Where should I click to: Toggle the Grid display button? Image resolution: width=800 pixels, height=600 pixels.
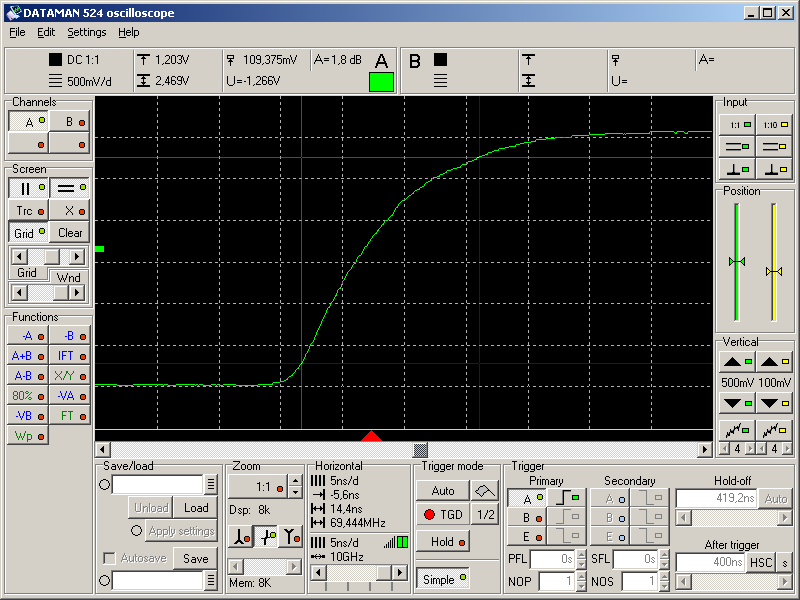pos(27,233)
